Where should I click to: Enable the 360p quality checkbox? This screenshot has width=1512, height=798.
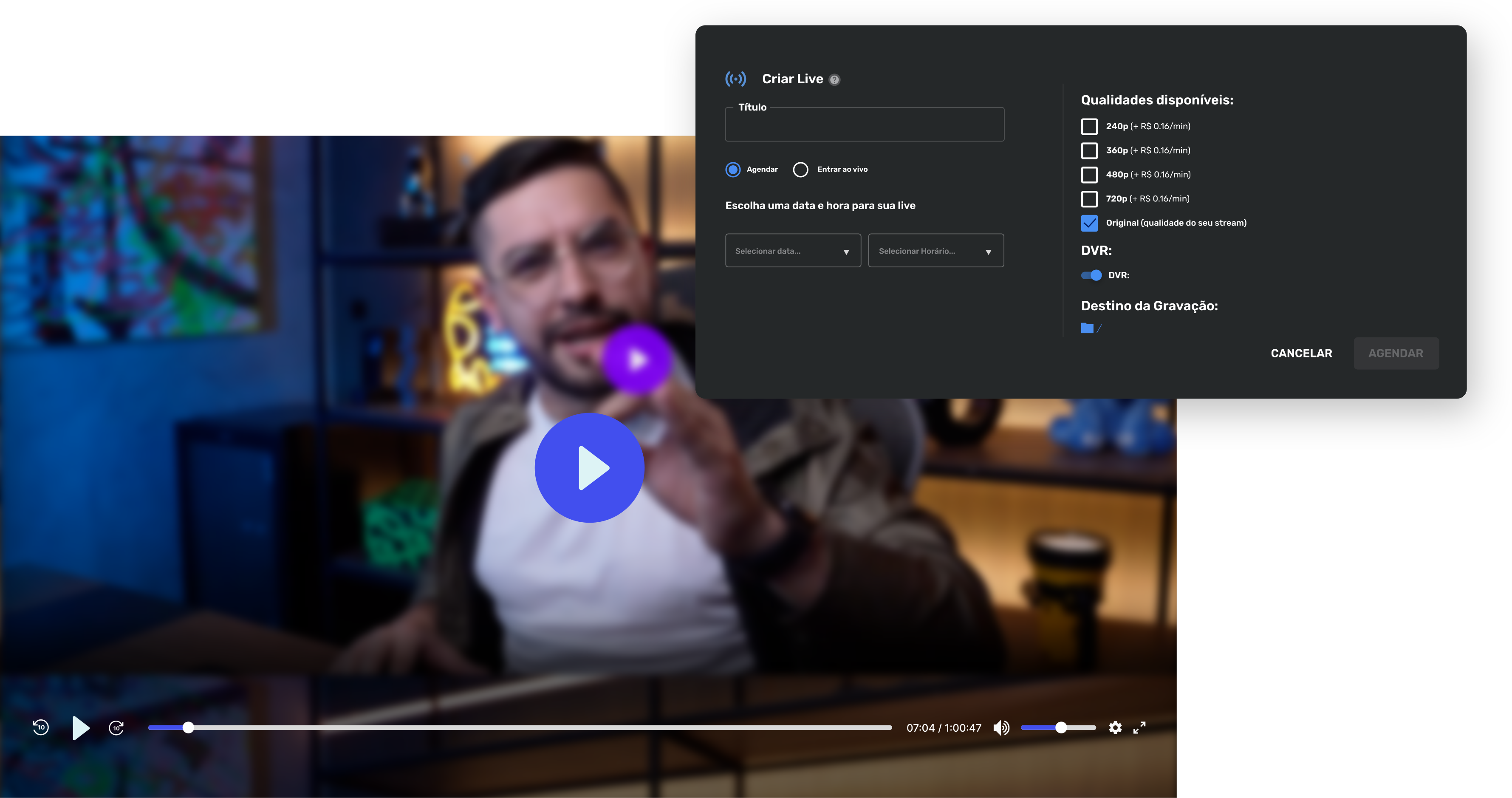(x=1089, y=150)
